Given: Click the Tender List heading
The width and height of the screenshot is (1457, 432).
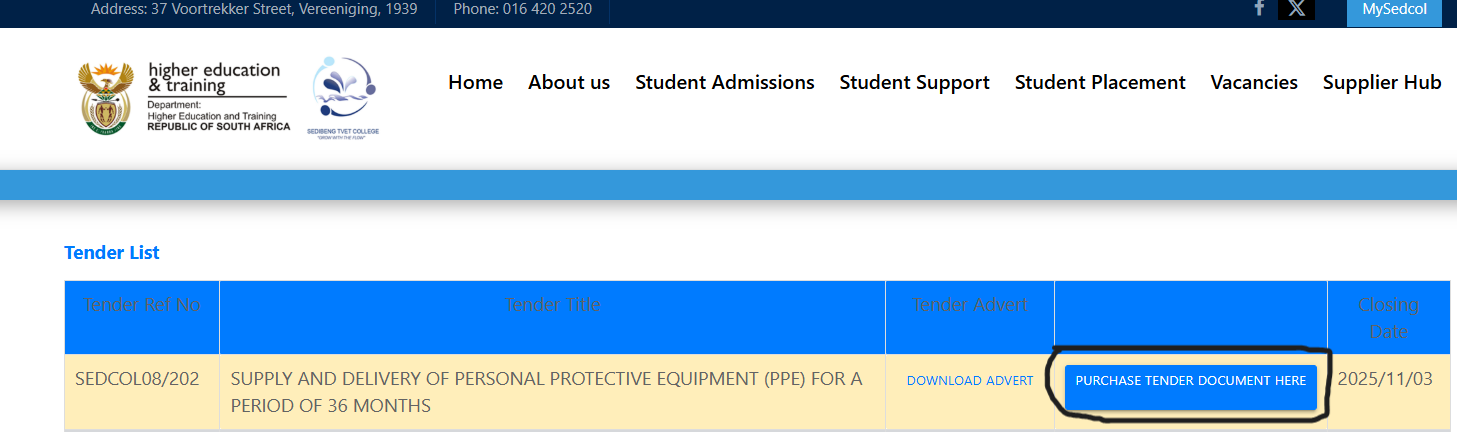Looking at the screenshot, I should pyautogui.click(x=112, y=253).
